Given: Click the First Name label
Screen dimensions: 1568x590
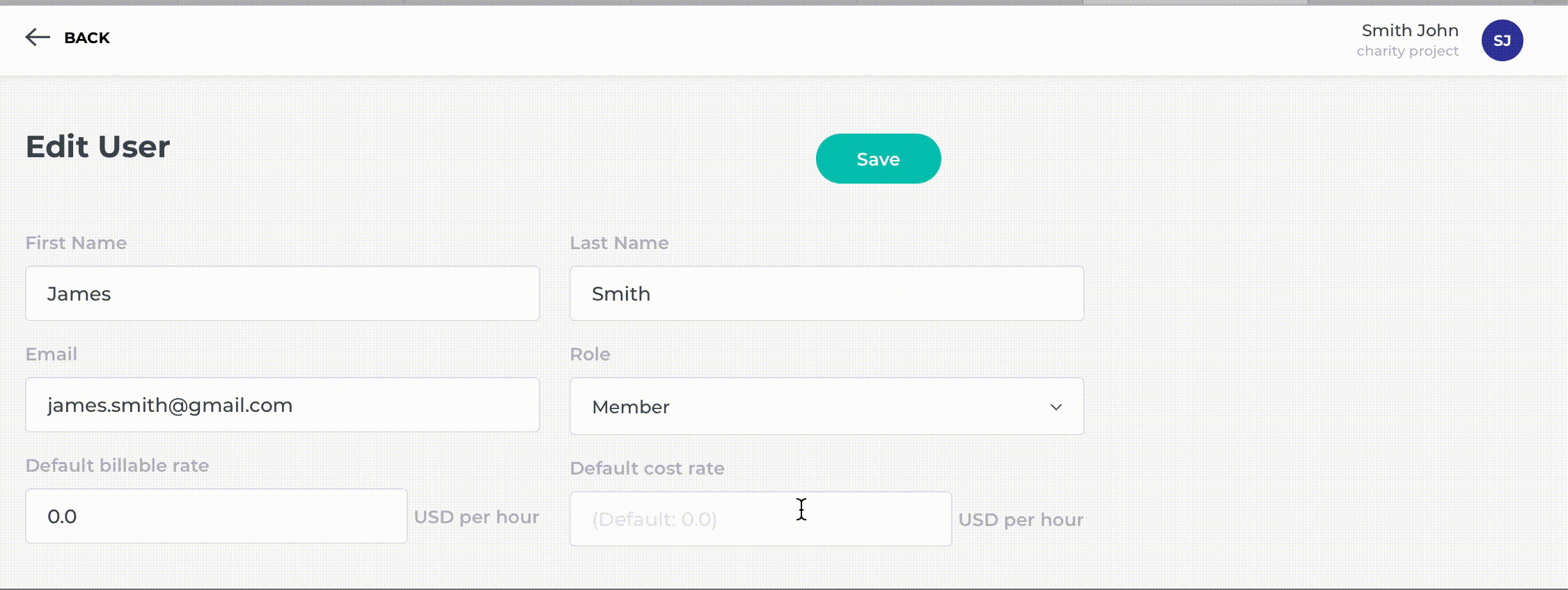Looking at the screenshot, I should 76,243.
